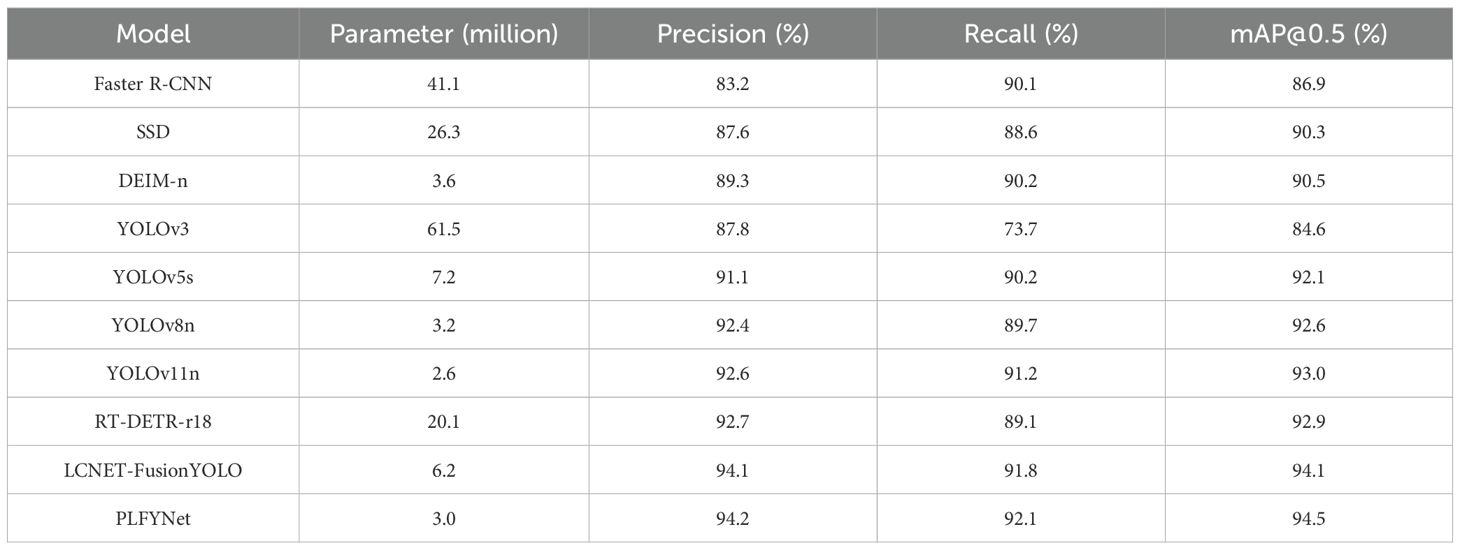Click the YOLOv8n row label
This screenshot has width=1460, height=550.
(x=153, y=325)
